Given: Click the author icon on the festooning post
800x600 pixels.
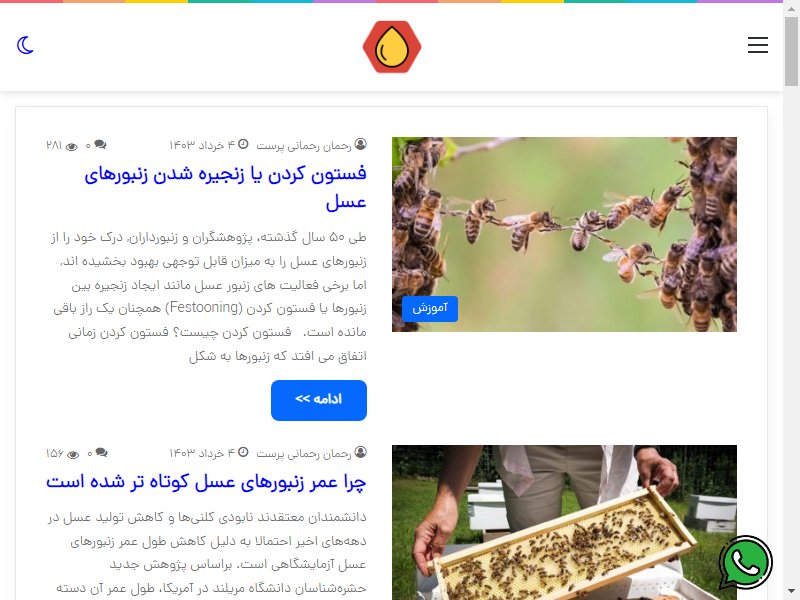Looking at the screenshot, I should pos(360,144).
